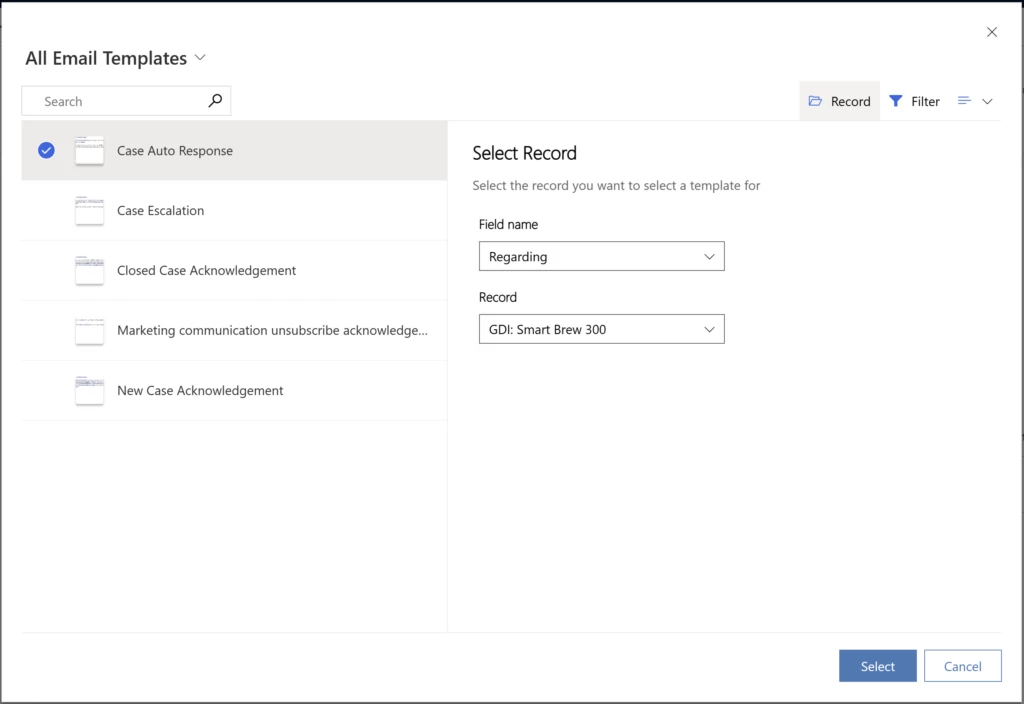This screenshot has height=704, width=1024.
Task: Open the All Email Templates view dropdown
Action: coord(201,58)
